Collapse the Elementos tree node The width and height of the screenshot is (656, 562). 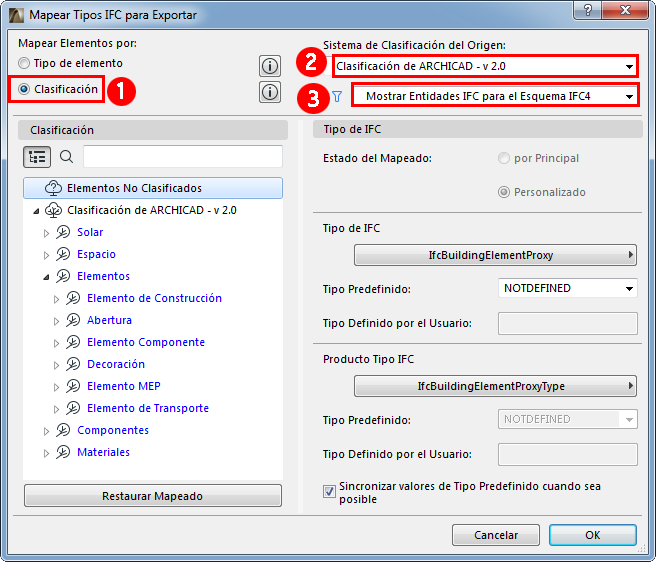46,277
